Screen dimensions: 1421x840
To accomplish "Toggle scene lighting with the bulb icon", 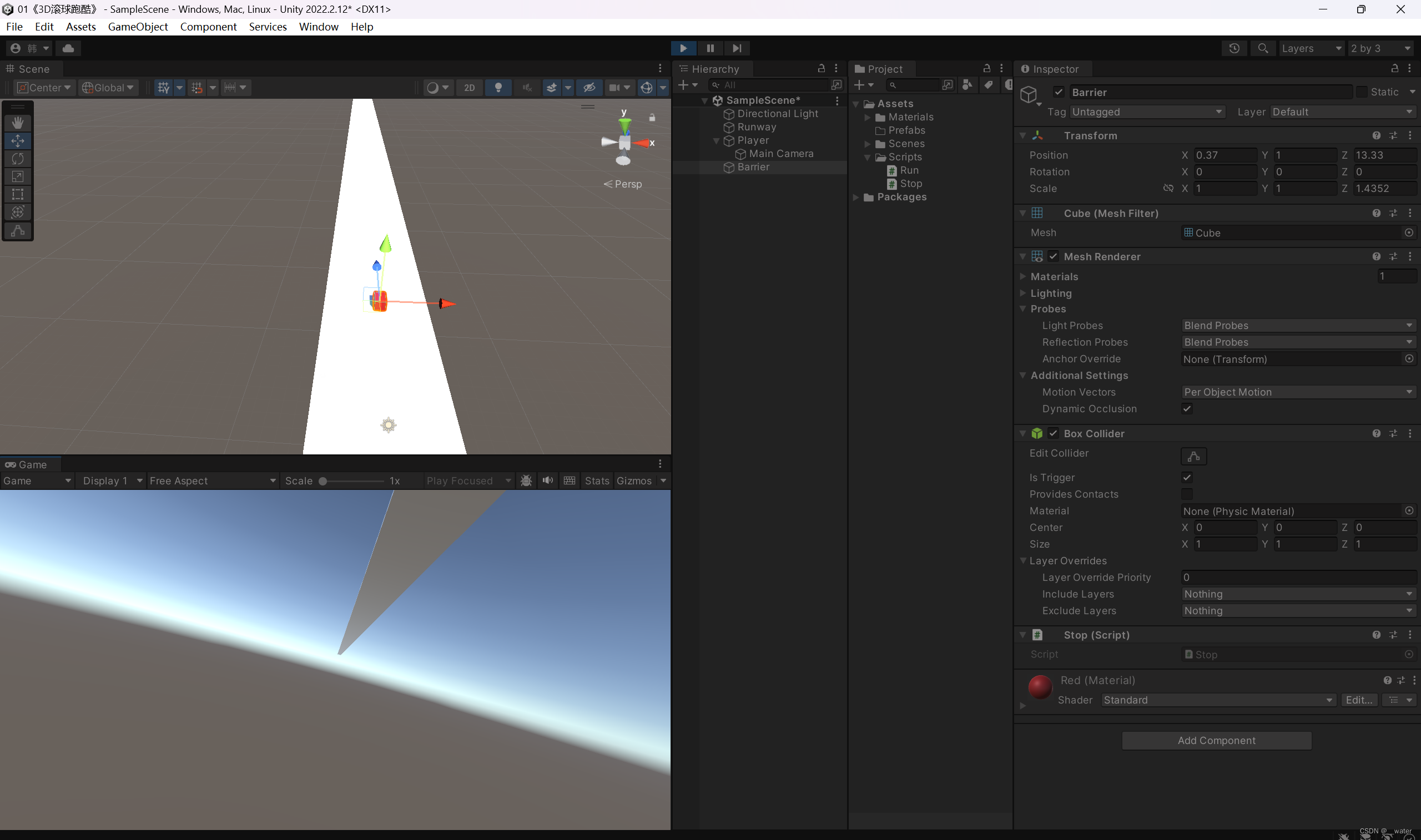I will (x=498, y=87).
